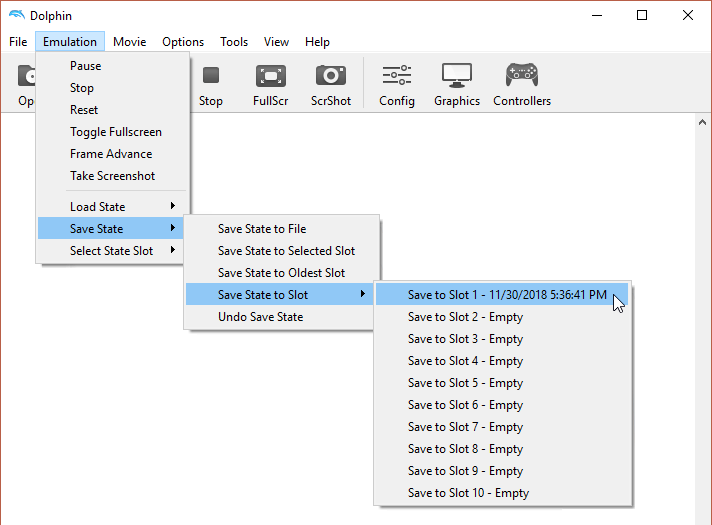Minimize the Dolphin window

tap(597, 15)
